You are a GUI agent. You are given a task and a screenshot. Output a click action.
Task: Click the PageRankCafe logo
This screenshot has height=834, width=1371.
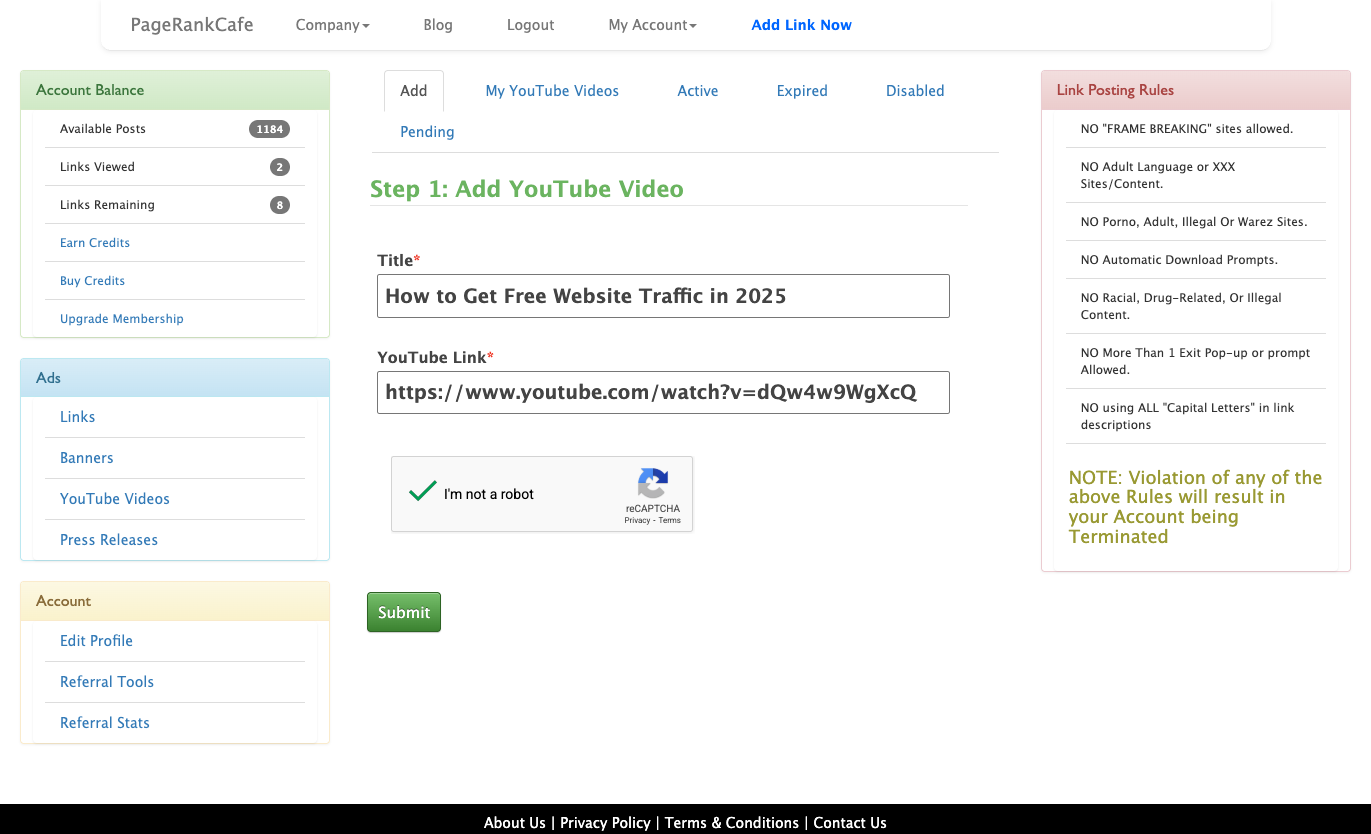point(191,24)
